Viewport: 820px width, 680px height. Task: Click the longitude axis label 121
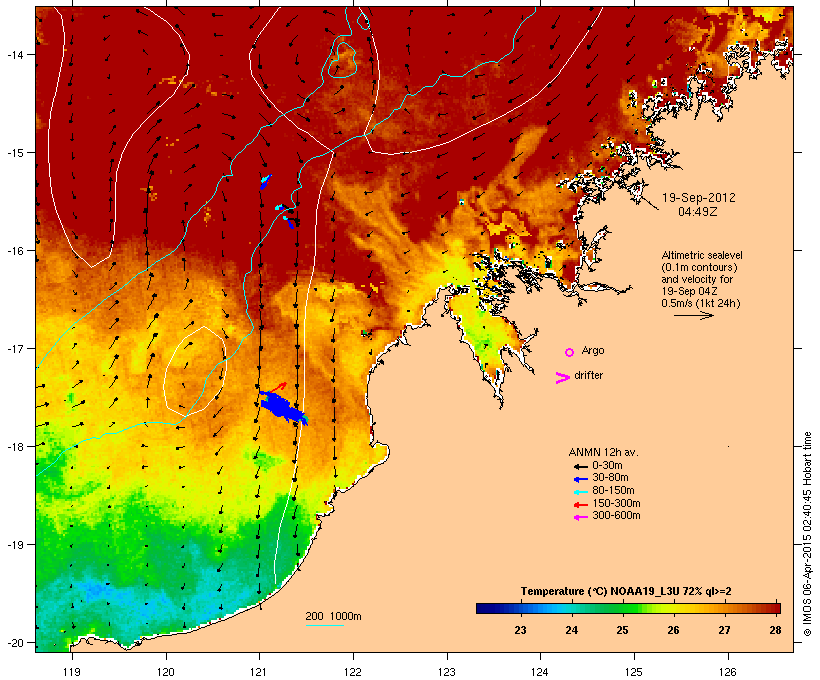click(x=259, y=672)
